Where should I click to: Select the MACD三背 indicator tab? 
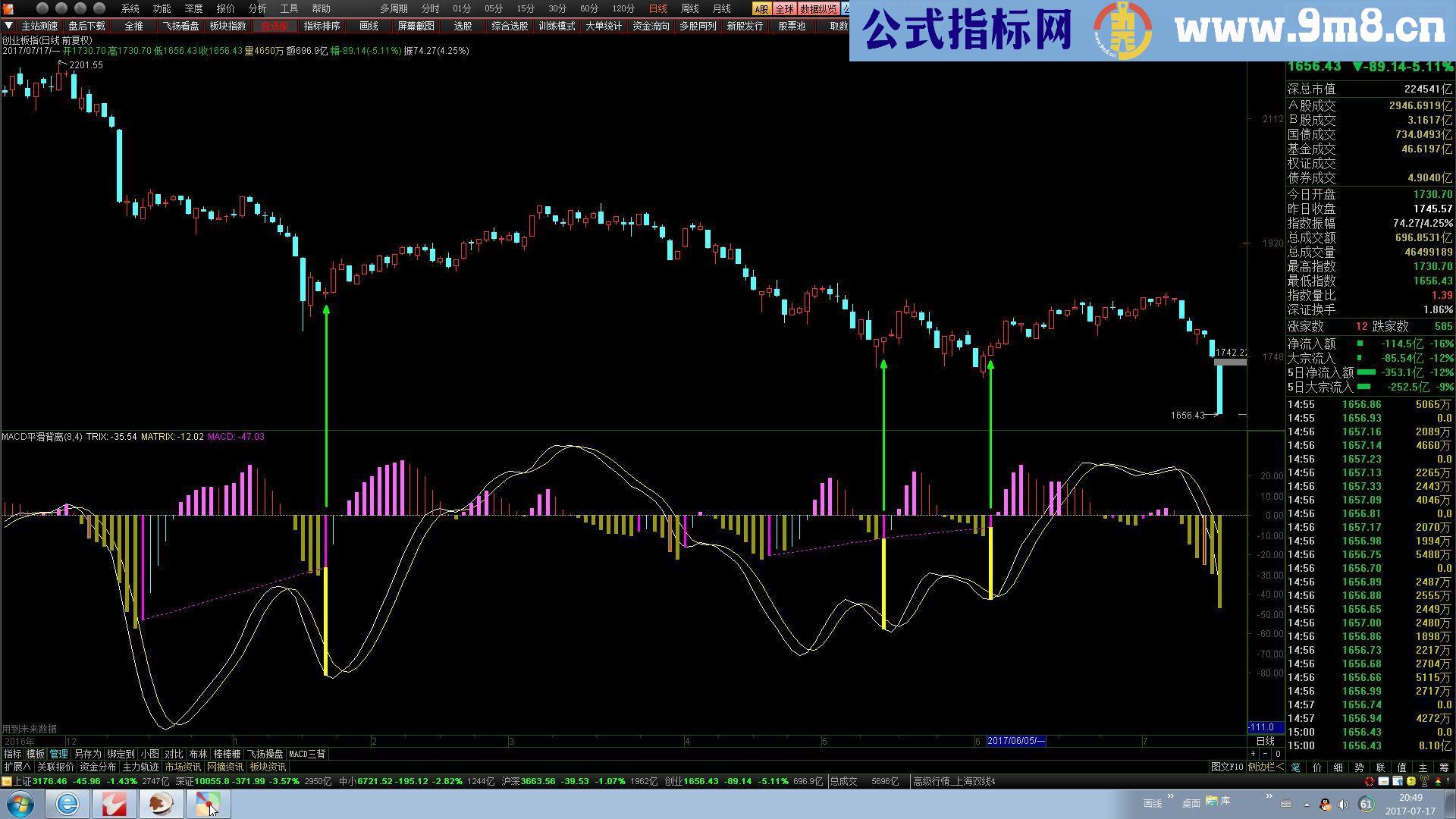point(307,754)
